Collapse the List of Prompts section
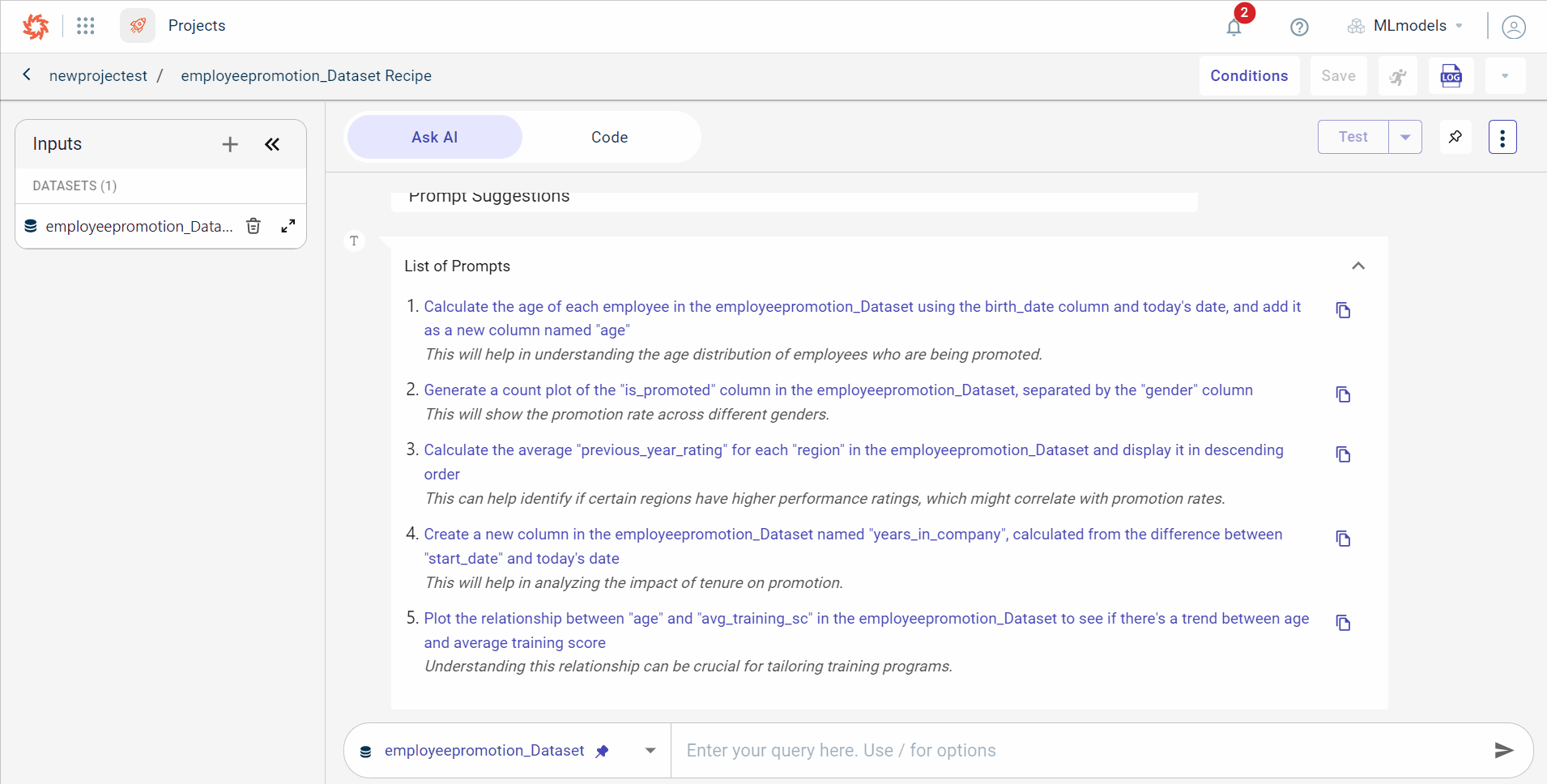Screen dimensions: 1547x784 (x=1358, y=266)
